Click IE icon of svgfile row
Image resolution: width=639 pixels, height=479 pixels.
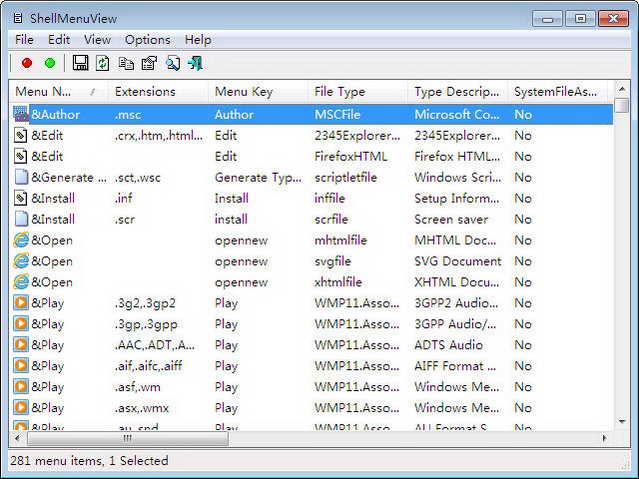[21, 261]
